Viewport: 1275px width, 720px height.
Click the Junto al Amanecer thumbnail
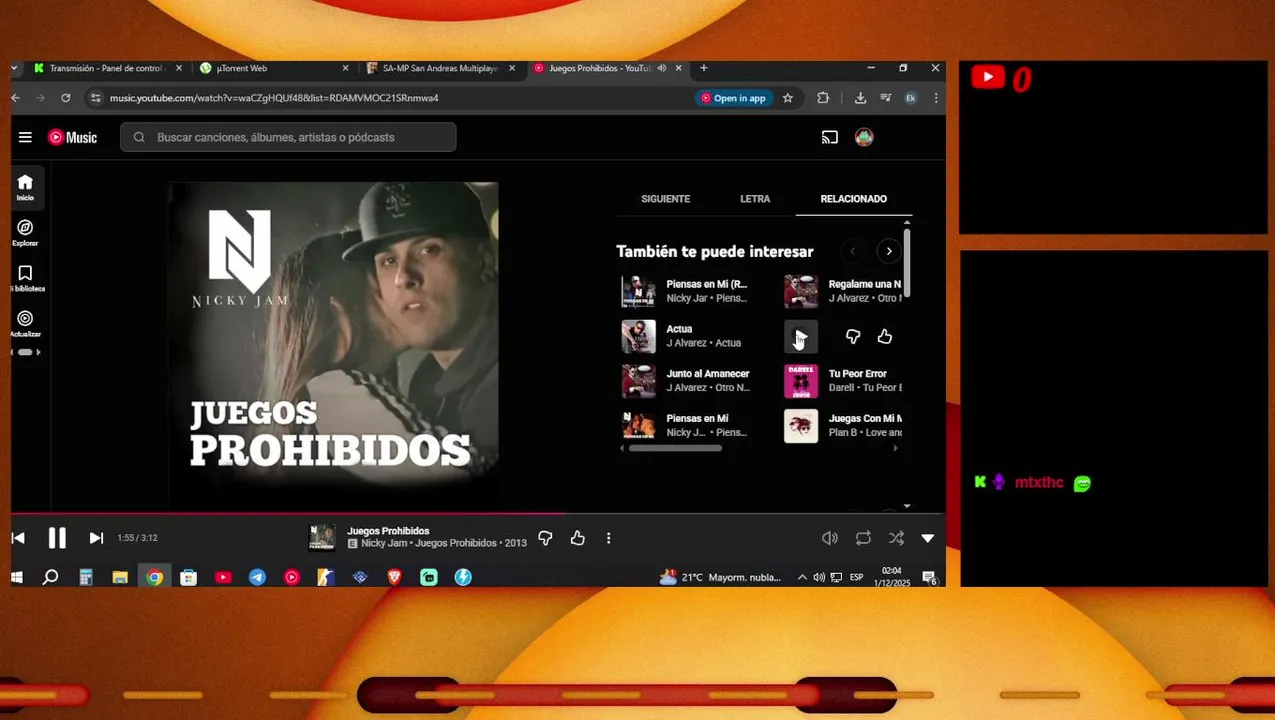[638, 381]
